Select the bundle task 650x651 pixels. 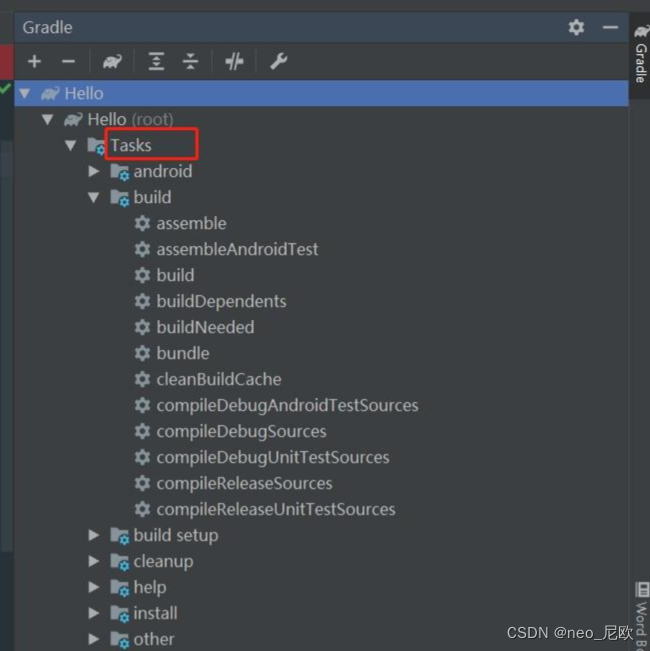click(183, 353)
